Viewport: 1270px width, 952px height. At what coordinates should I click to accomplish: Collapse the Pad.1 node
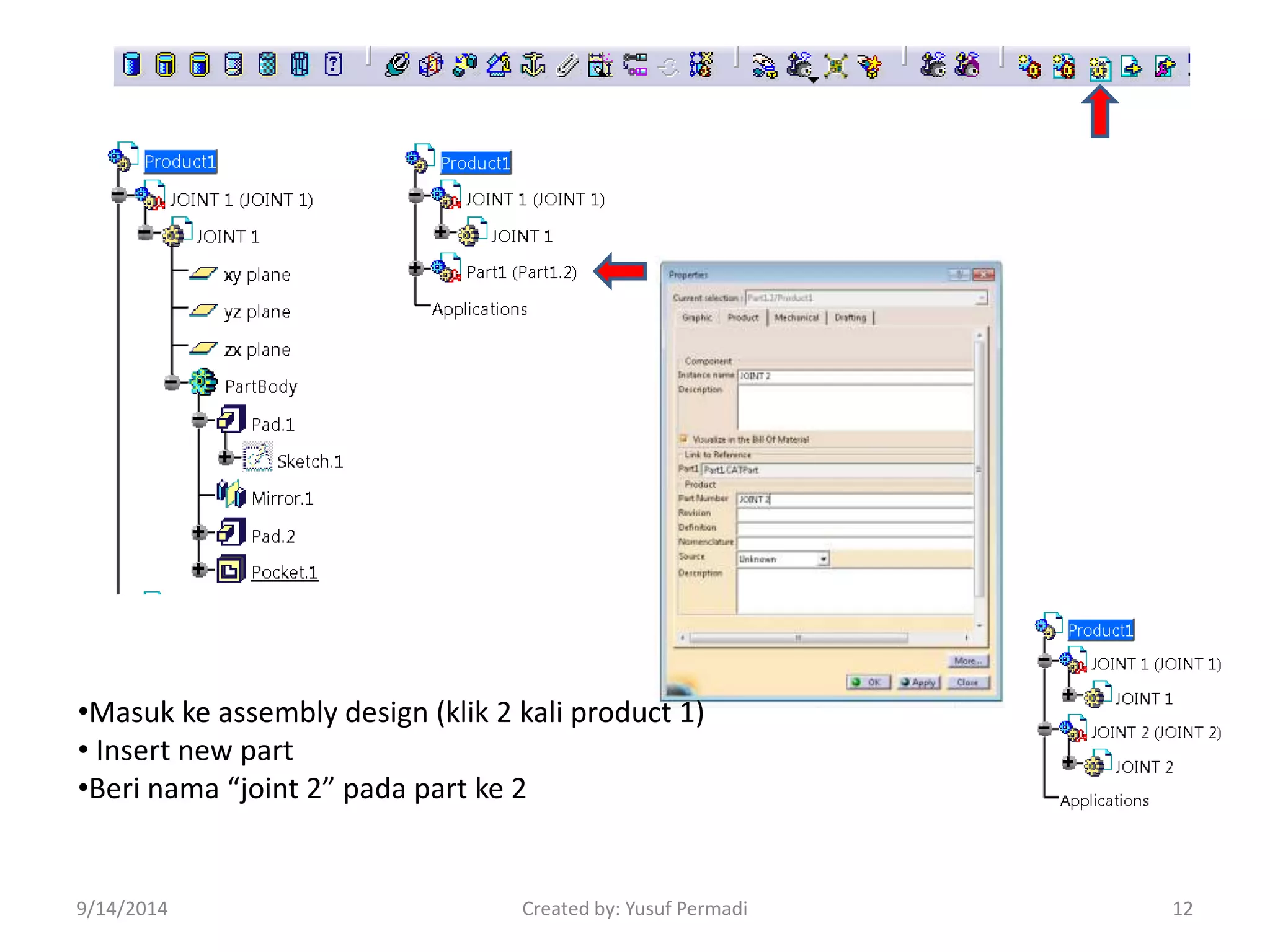click(x=199, y=420)
